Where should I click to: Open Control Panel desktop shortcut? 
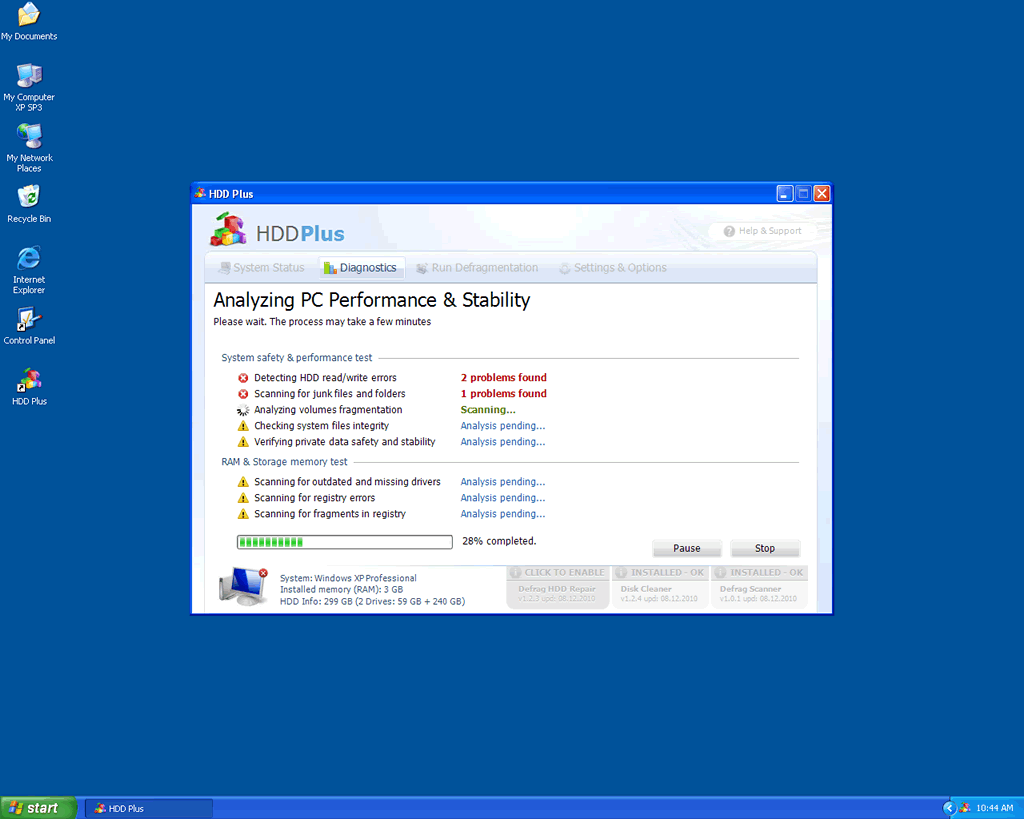pos(29,321)
